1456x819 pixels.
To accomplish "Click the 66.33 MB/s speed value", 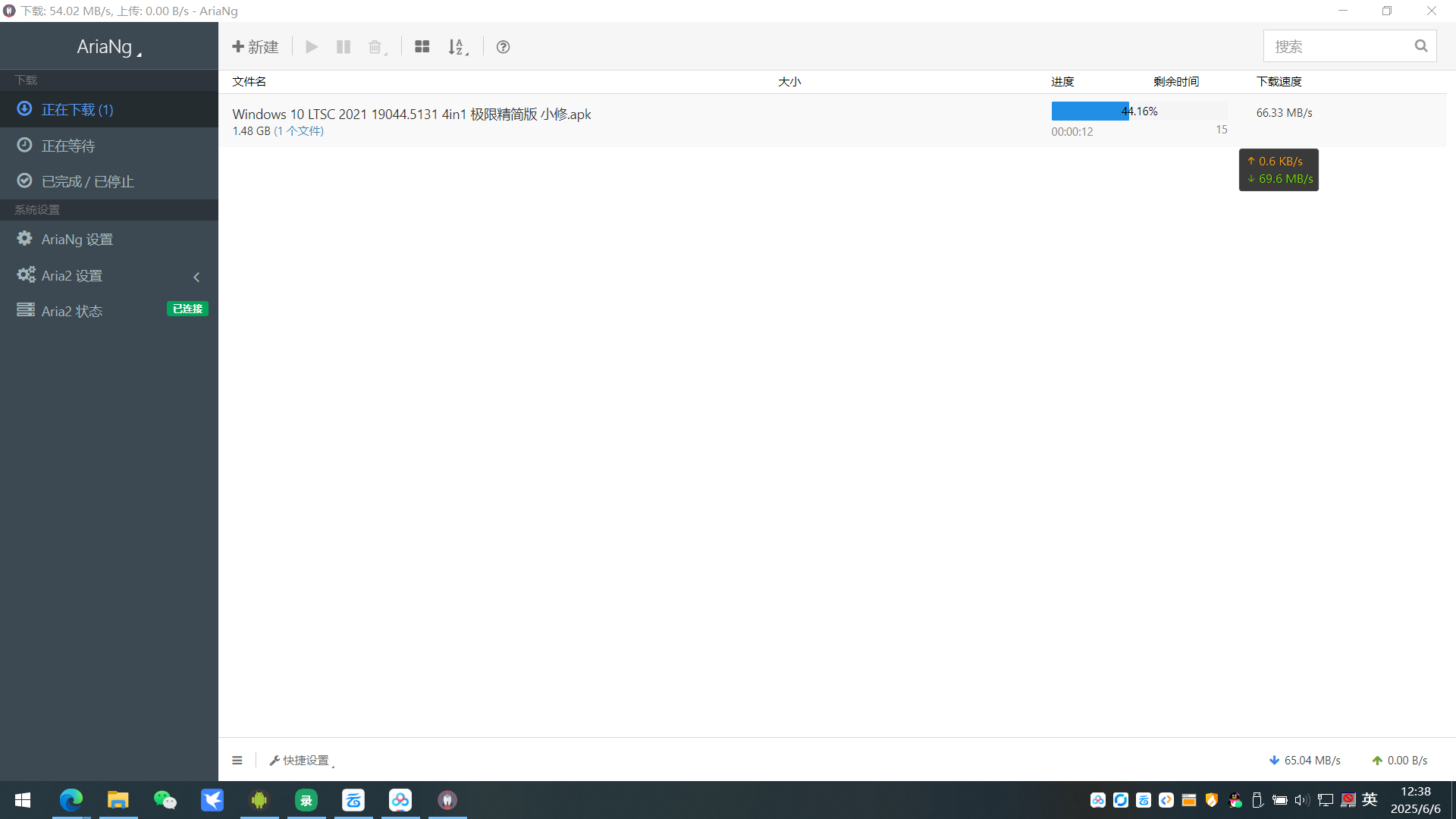I will [x=1284, y=113].
